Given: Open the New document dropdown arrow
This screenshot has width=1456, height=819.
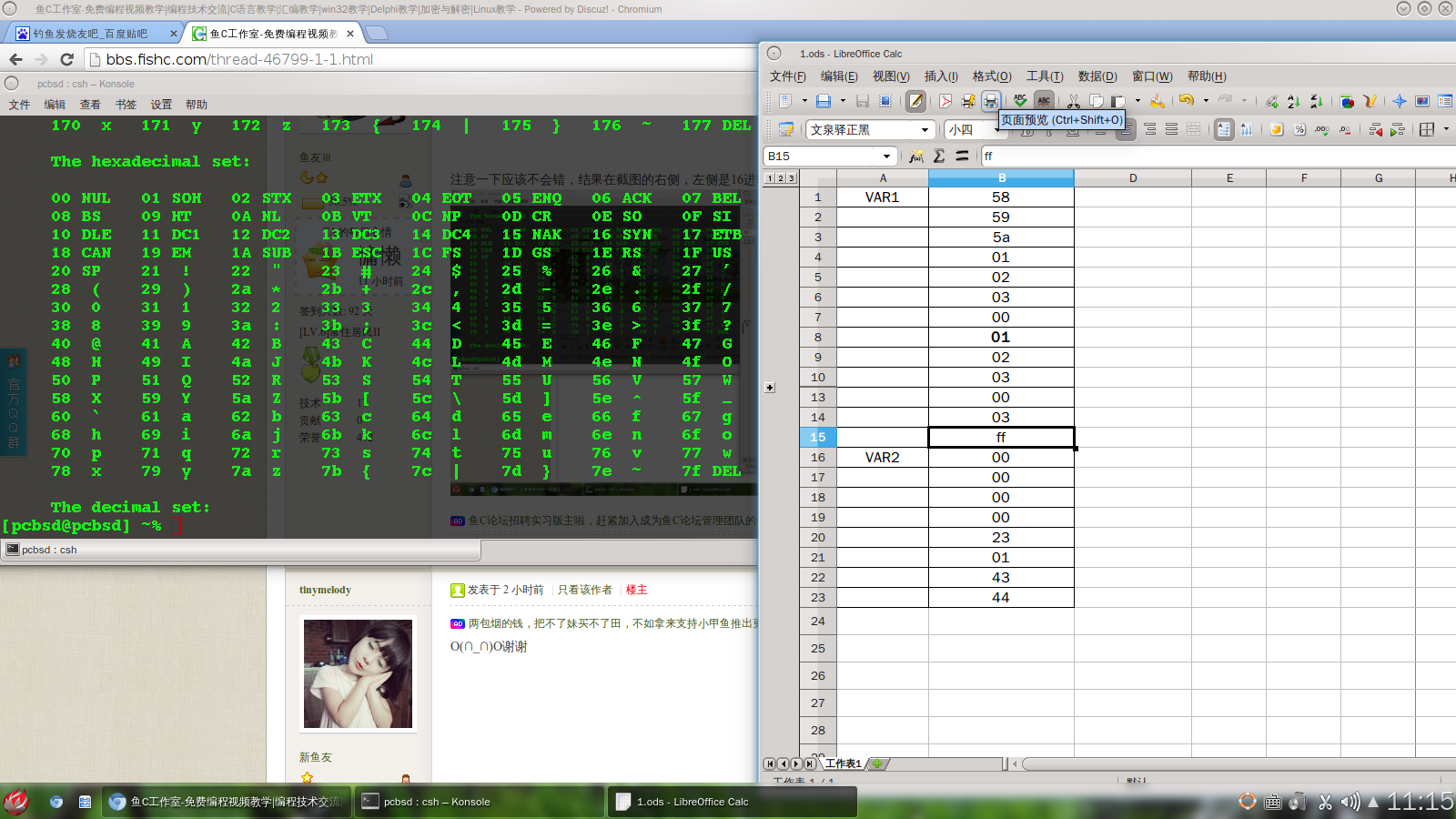Looking at the screenshot, I should coord(804,101).
